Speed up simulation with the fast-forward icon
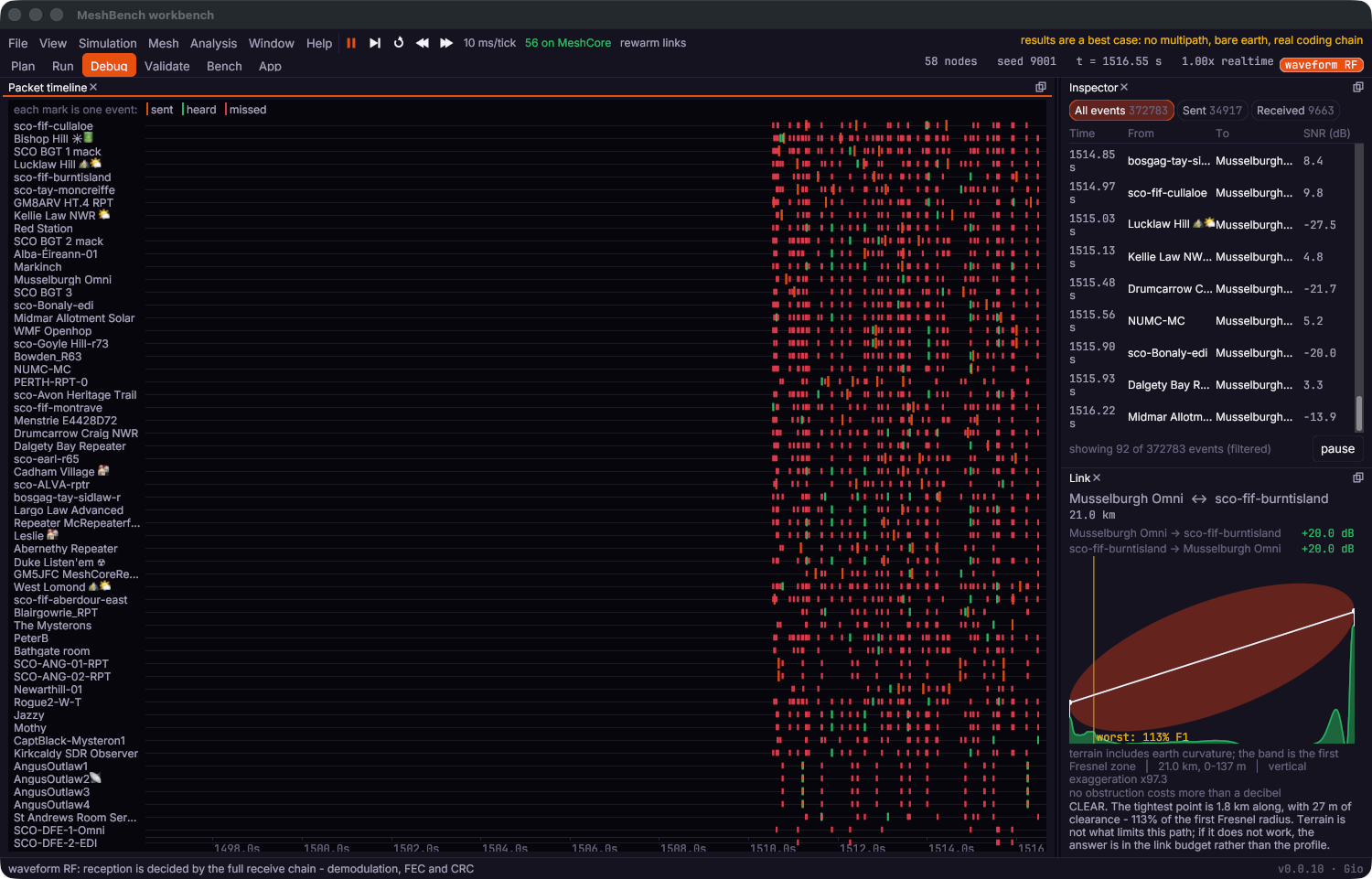This screenshot has width=1372, height=879. pos(446,43)
